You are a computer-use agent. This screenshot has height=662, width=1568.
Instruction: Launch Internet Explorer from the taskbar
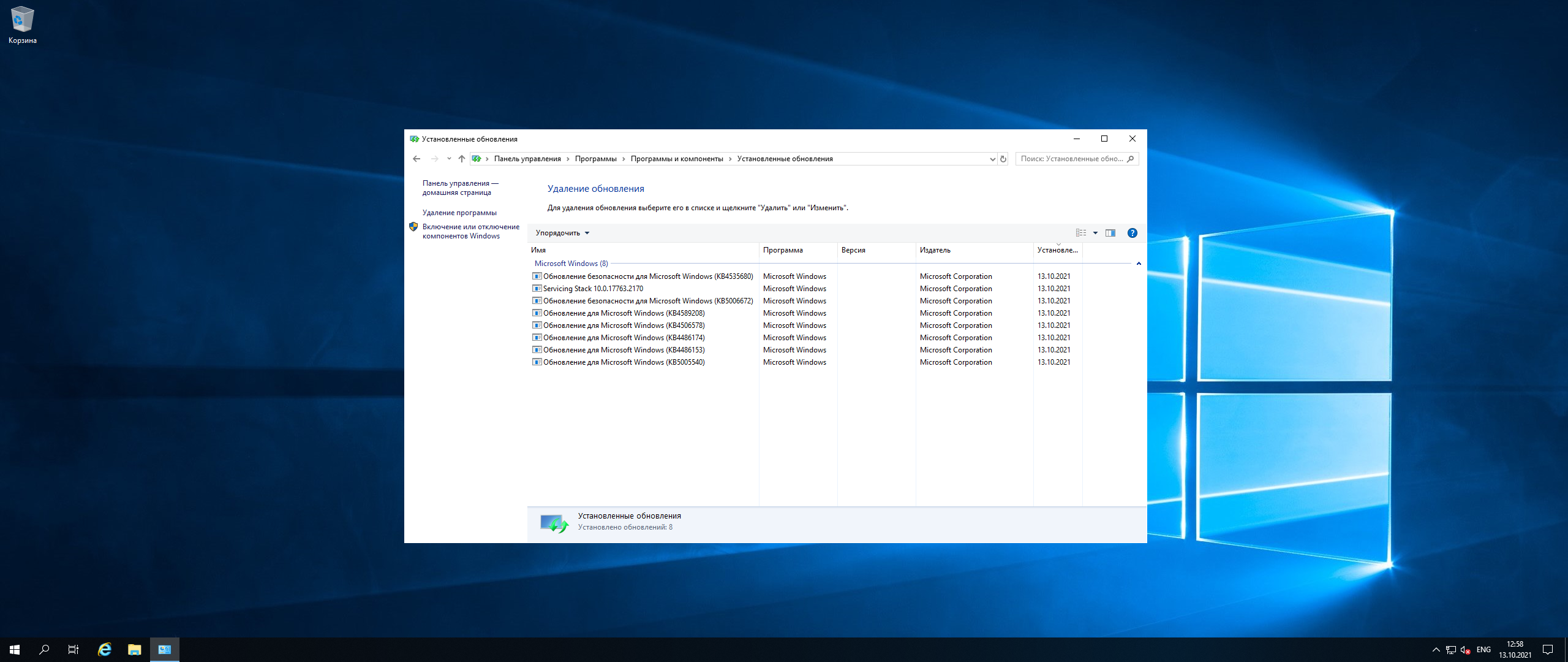105,650
